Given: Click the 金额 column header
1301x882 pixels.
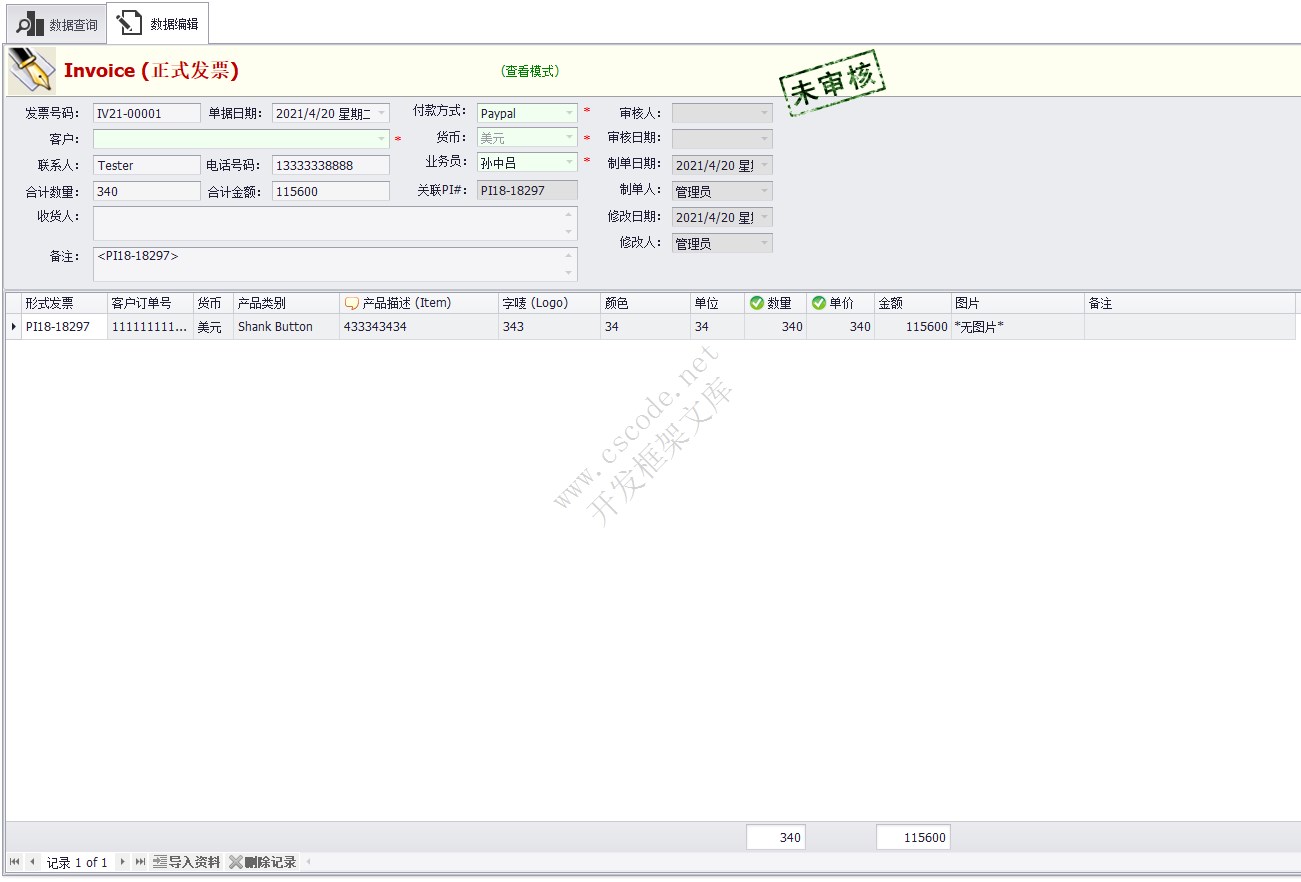Looking at the screenshot, I should (x=912, y=303).
